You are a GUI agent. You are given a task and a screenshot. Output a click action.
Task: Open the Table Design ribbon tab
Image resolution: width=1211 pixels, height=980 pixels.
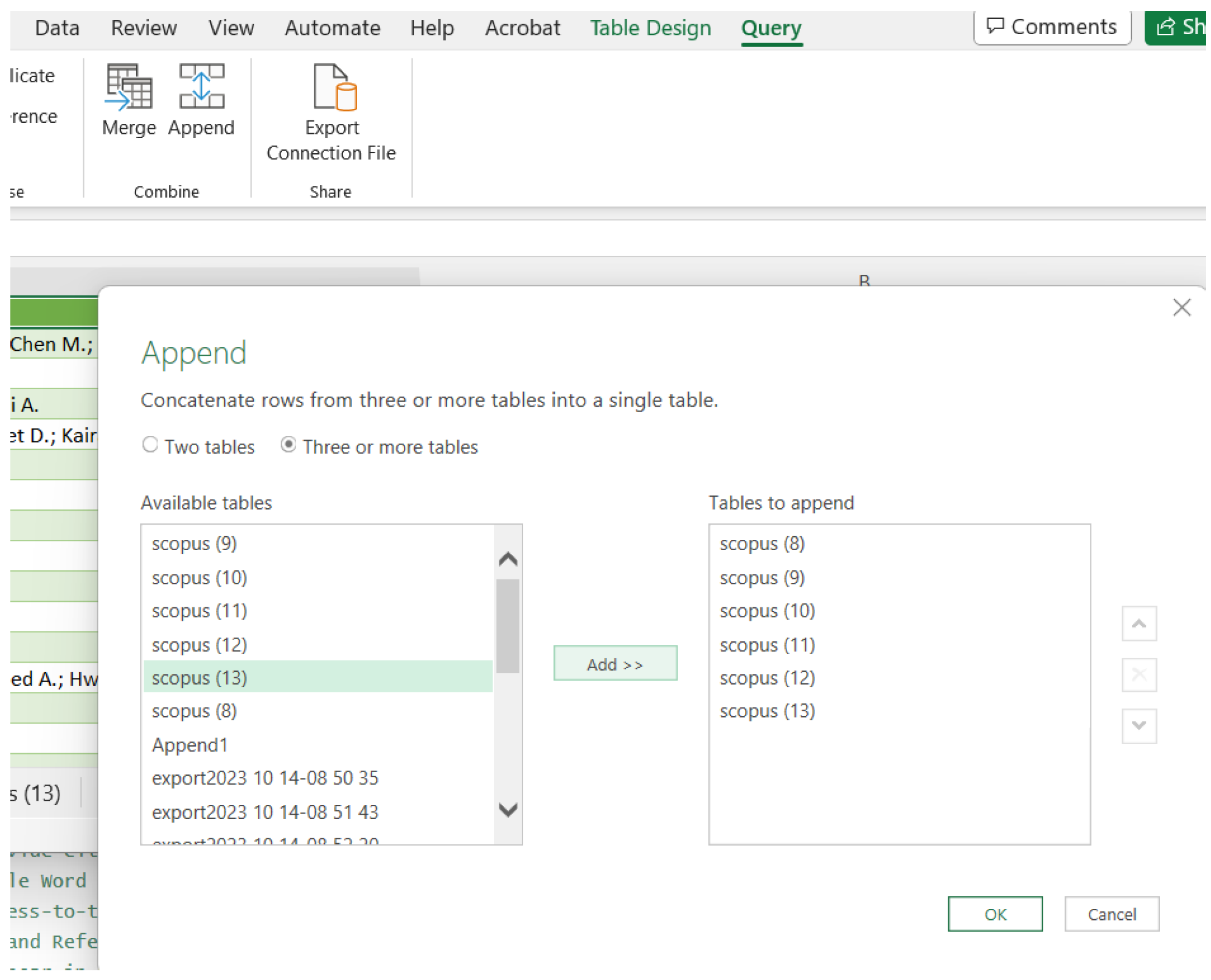tap(650, 28)
